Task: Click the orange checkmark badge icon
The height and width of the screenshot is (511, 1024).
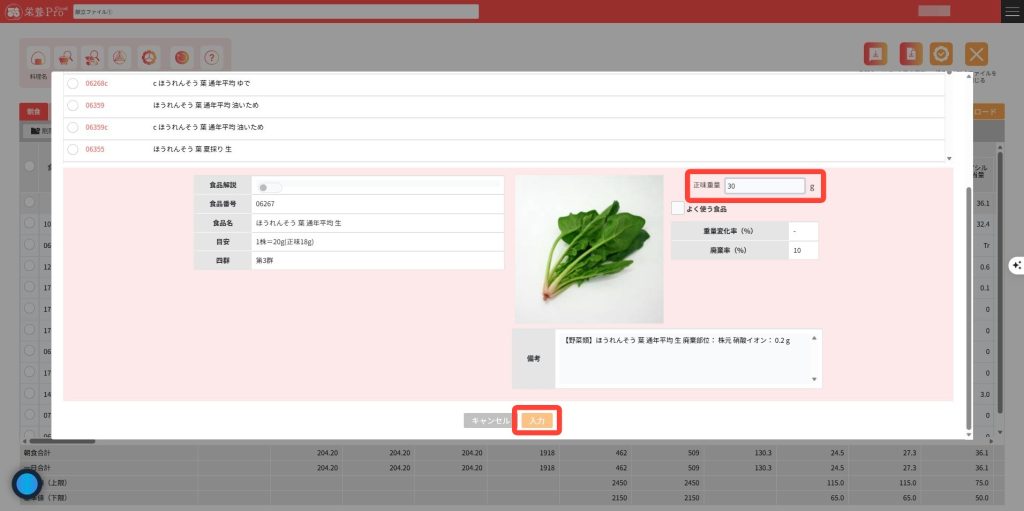Action: (940, 56)
